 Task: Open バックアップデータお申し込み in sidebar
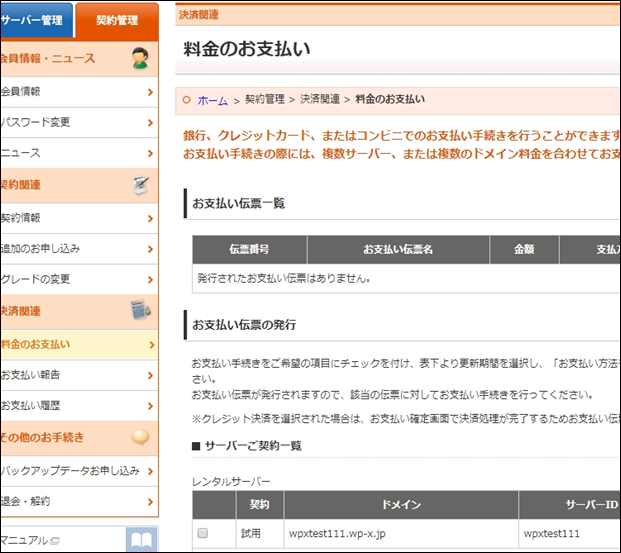pyautogui.click(x=79, y=471)
